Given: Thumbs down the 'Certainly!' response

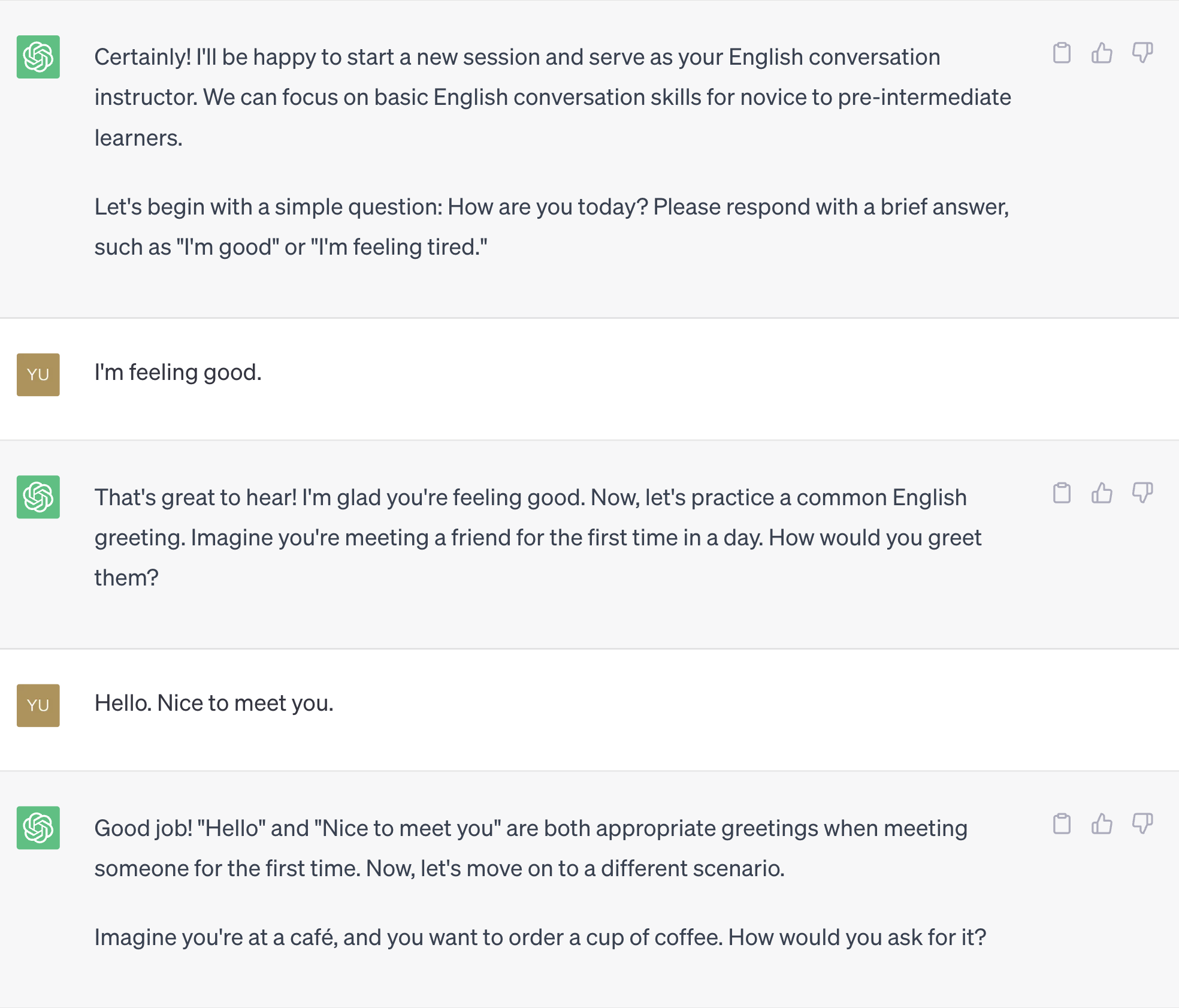Looking at the screenshot, I should [1142, 53].
